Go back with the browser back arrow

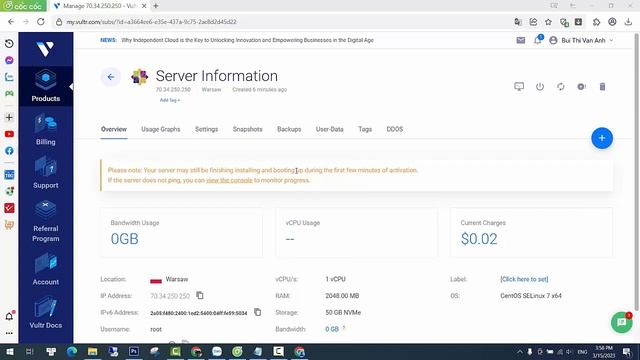(x=11, y=22)
